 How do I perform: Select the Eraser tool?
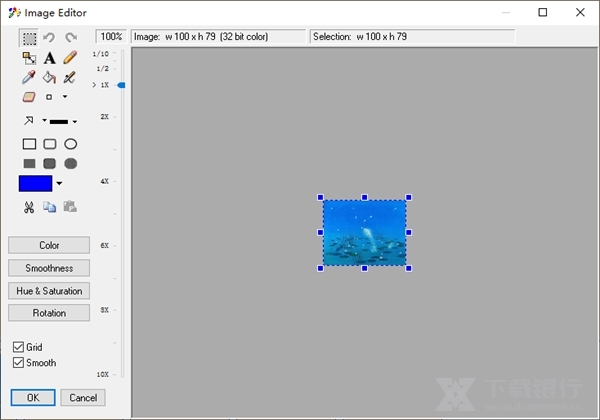click(29, 97)
